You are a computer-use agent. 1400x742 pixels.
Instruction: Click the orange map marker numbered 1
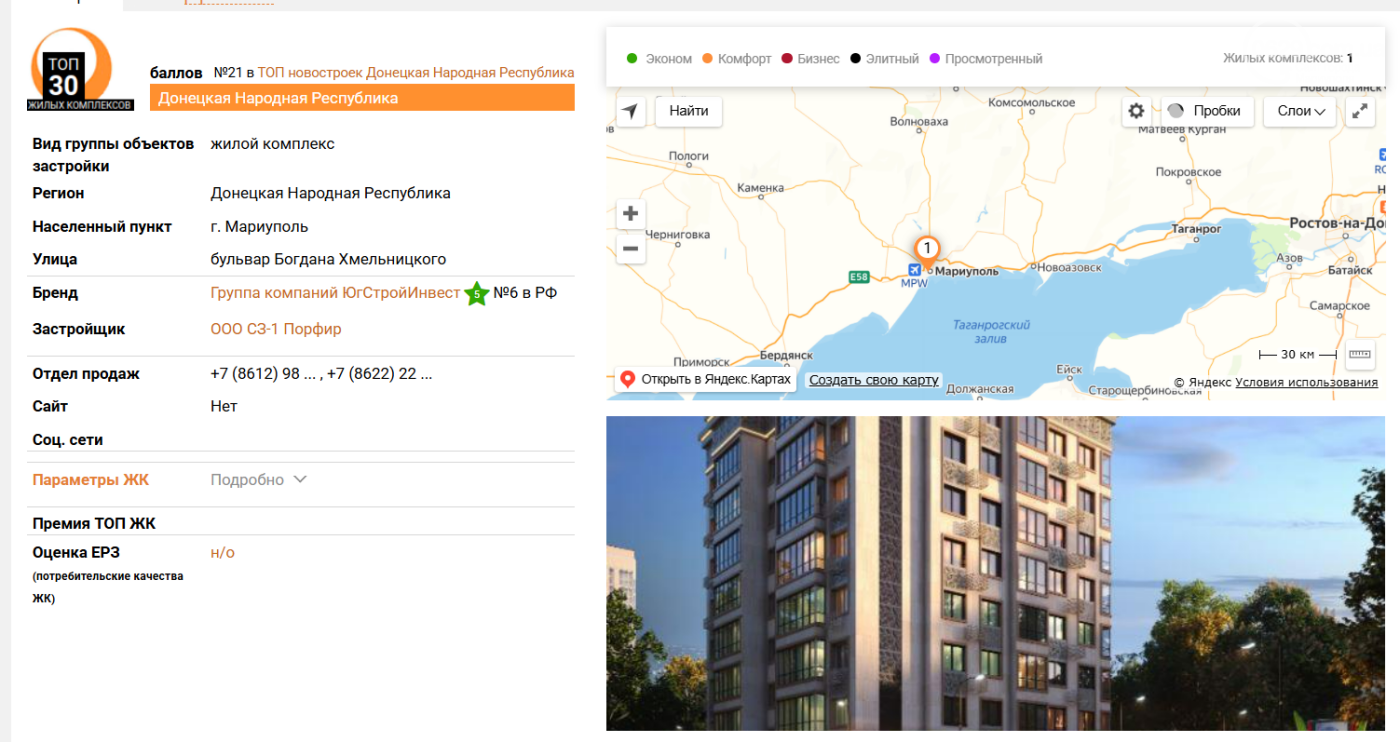point(927,251)
